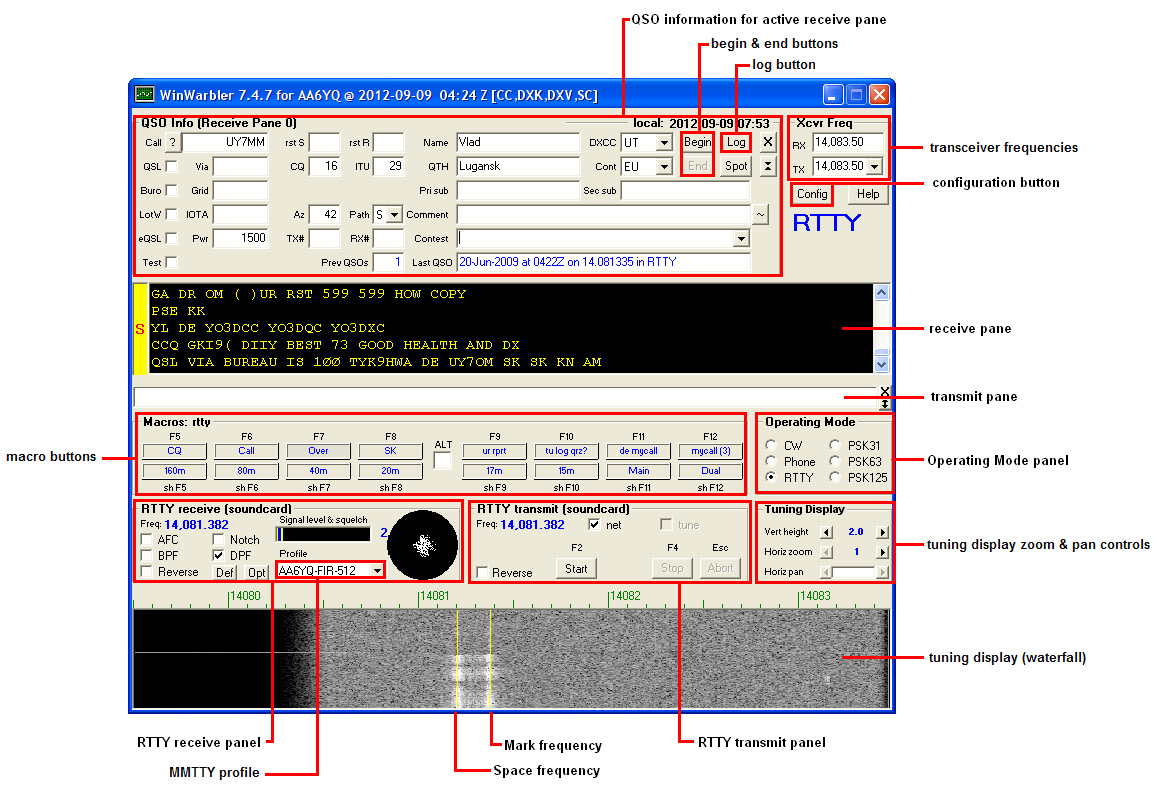Open the Contest dropdown

pyautogui.click(x=741, y=239)
